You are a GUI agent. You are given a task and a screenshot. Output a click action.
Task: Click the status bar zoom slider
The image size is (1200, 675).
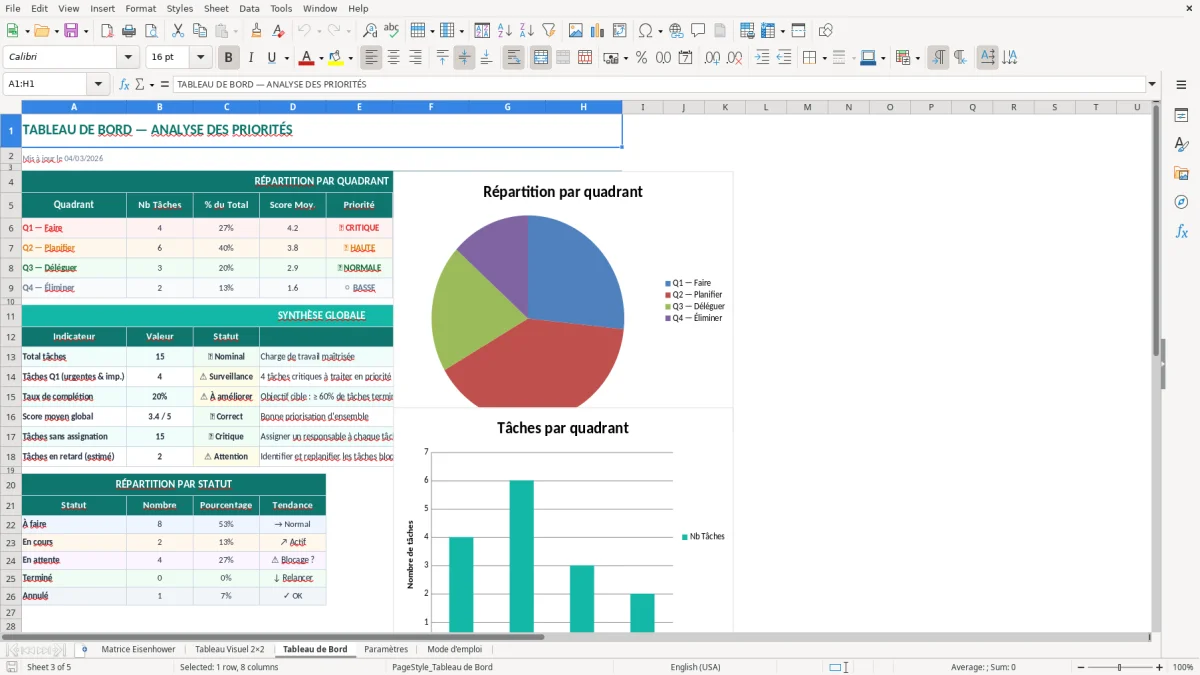[1119, 667]
